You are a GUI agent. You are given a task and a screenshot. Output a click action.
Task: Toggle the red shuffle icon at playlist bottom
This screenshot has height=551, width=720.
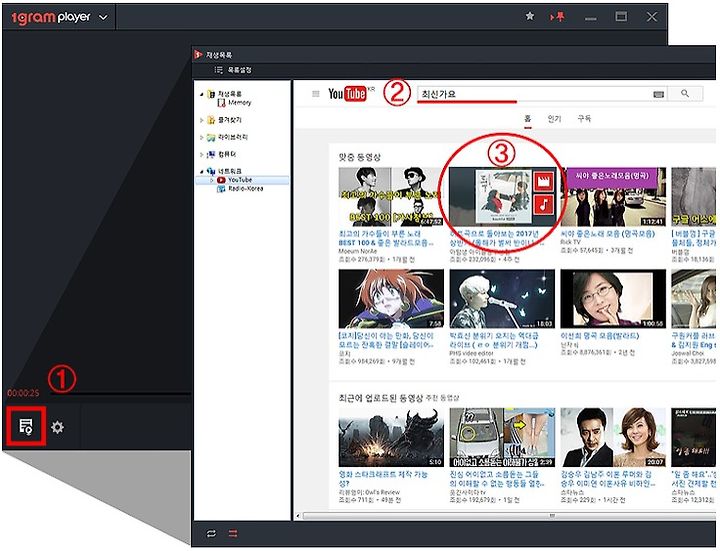pyautogui.click(x=233, y=533)
